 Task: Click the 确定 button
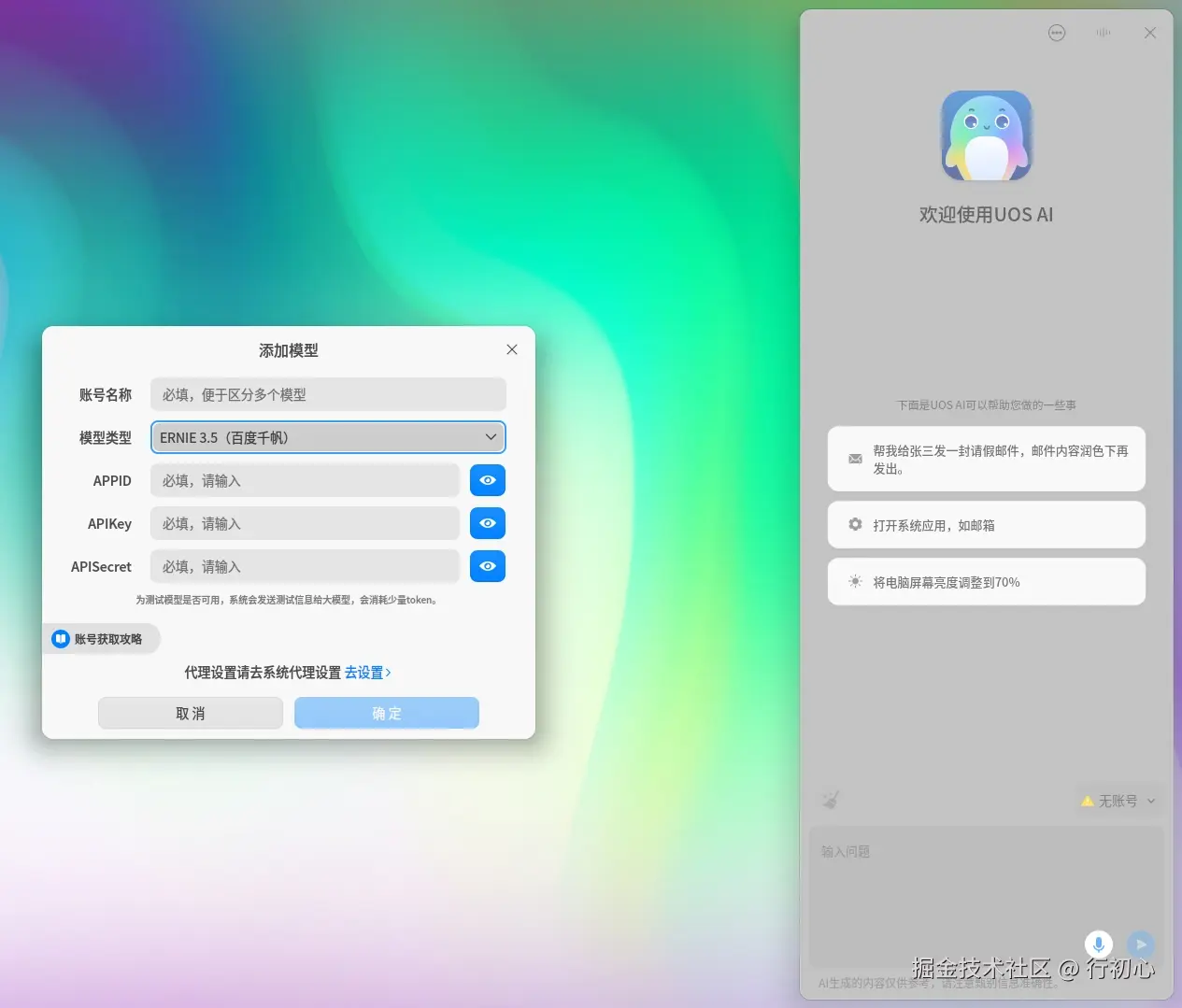point(387,713)
